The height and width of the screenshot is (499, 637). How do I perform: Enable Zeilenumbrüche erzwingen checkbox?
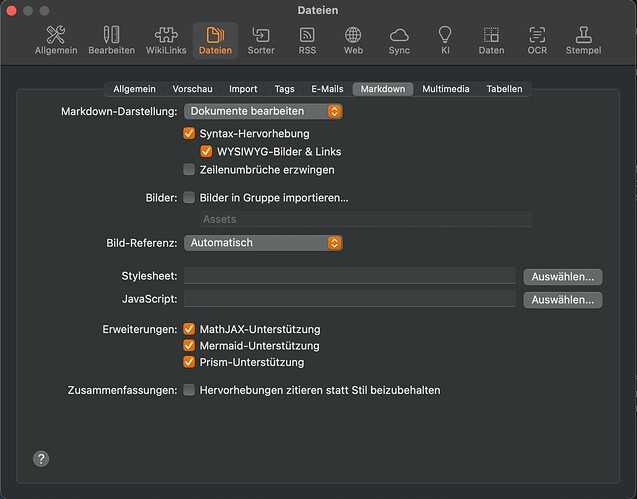point(189,170)
